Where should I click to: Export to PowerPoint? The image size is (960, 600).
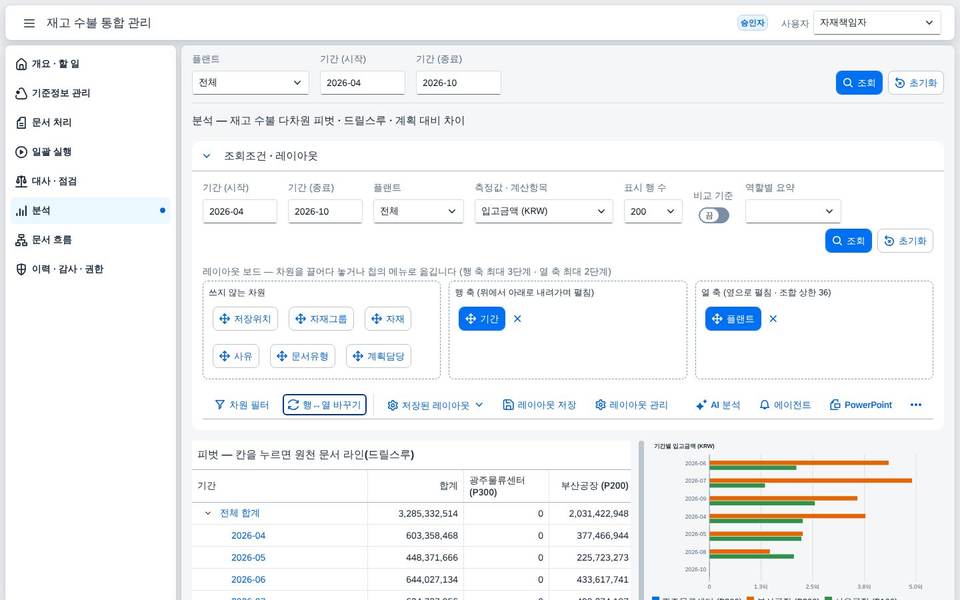click(861, 405)
